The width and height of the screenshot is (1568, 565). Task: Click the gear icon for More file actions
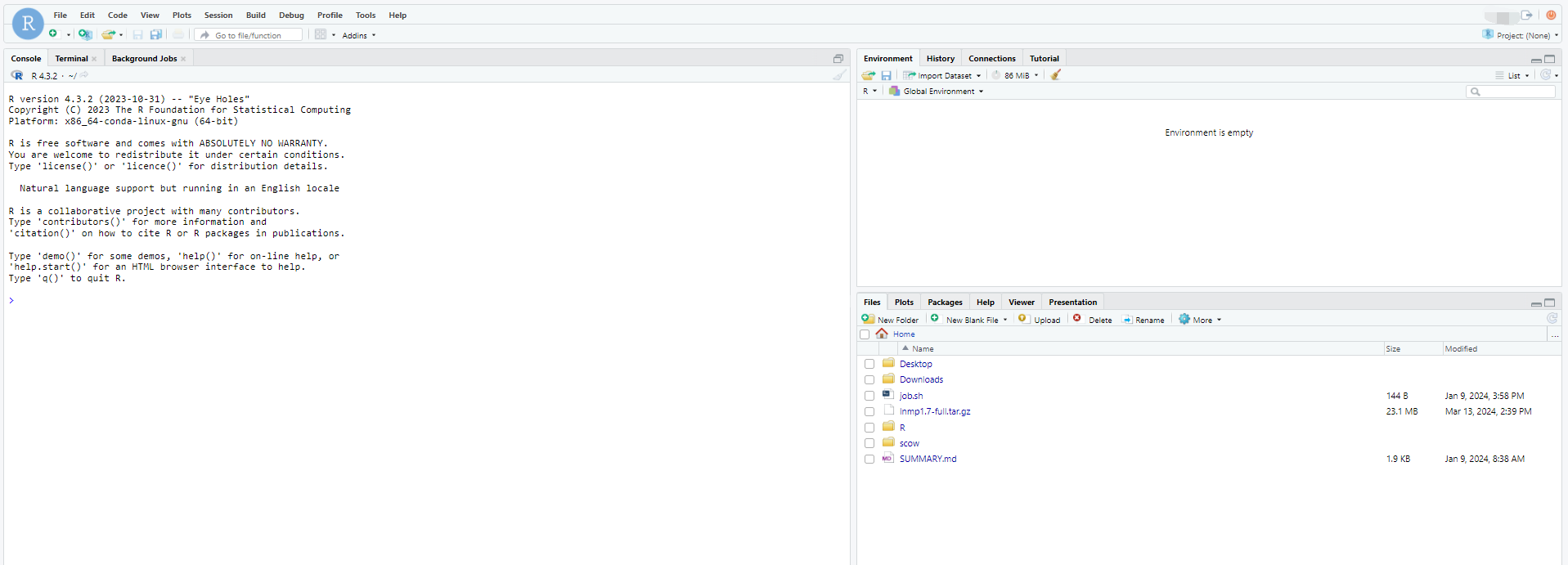tap(1184, 319)
